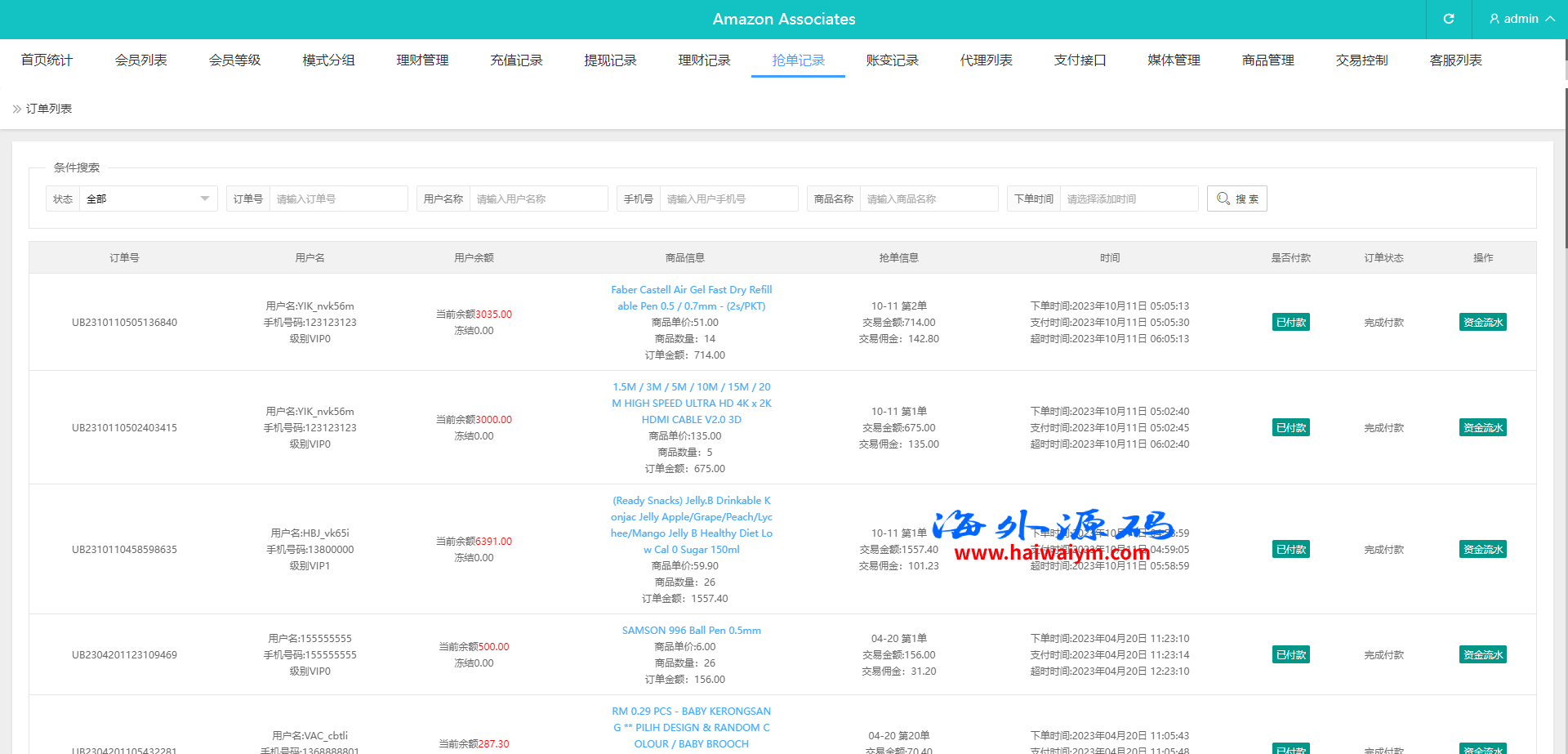The width and height of the screenshot is (1568, 754).
Task: Open the Faber Castell Air Gel product link
Action: pyautogui.click(x=691, y=298)
